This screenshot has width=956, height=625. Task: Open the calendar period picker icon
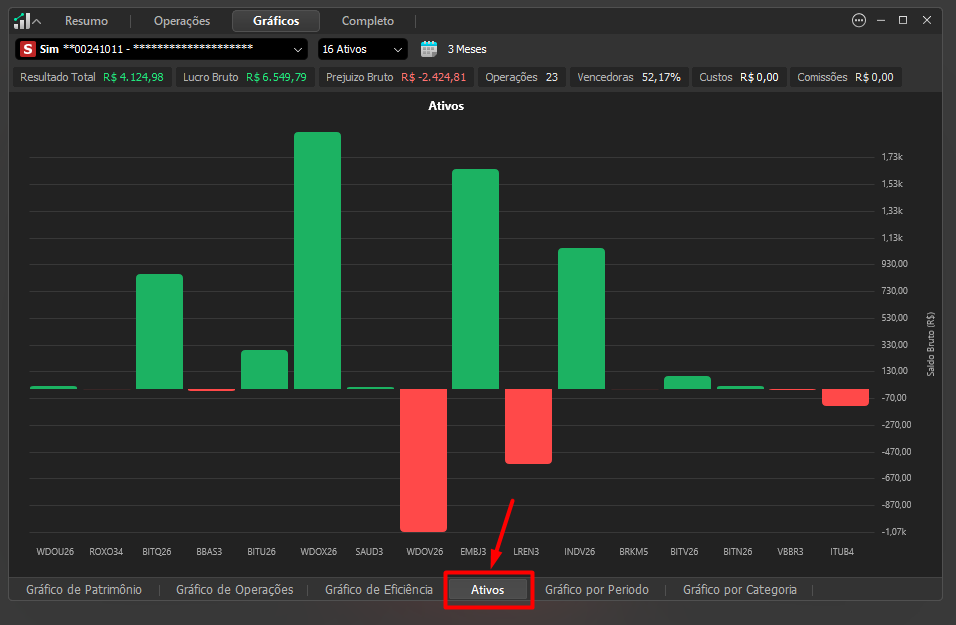(x=429, y=49)
